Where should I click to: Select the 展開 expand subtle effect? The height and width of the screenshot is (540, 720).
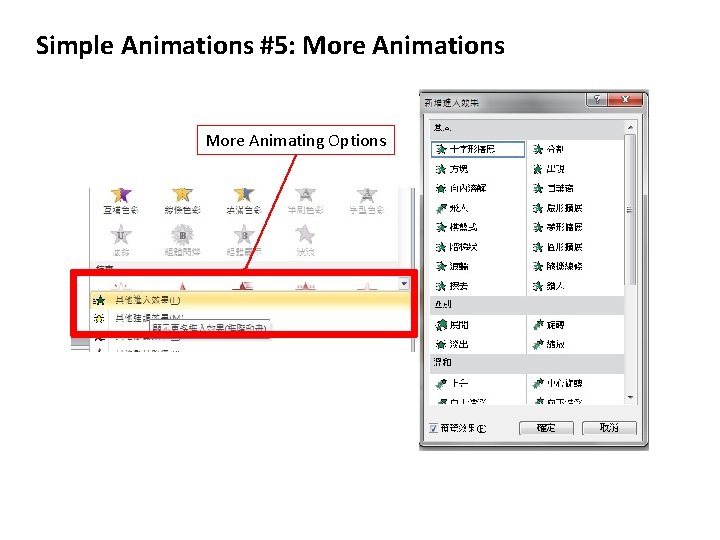[452, 325]
